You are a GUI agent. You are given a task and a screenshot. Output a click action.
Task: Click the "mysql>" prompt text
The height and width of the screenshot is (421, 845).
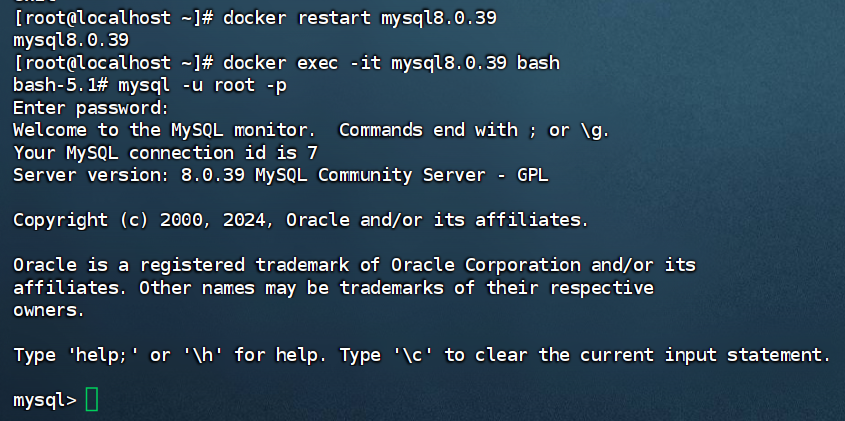click(44, 400)
